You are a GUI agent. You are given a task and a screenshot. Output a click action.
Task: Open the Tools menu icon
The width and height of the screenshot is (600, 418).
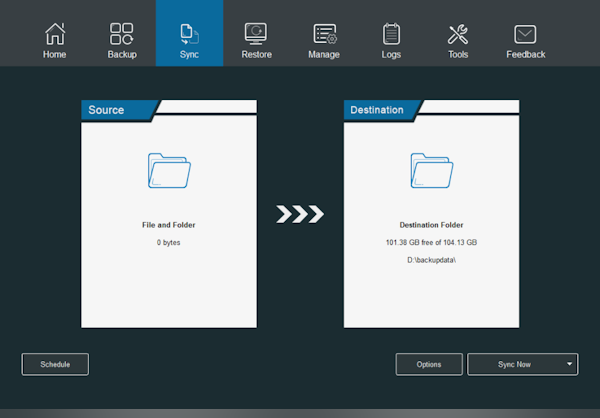(458, 35)
